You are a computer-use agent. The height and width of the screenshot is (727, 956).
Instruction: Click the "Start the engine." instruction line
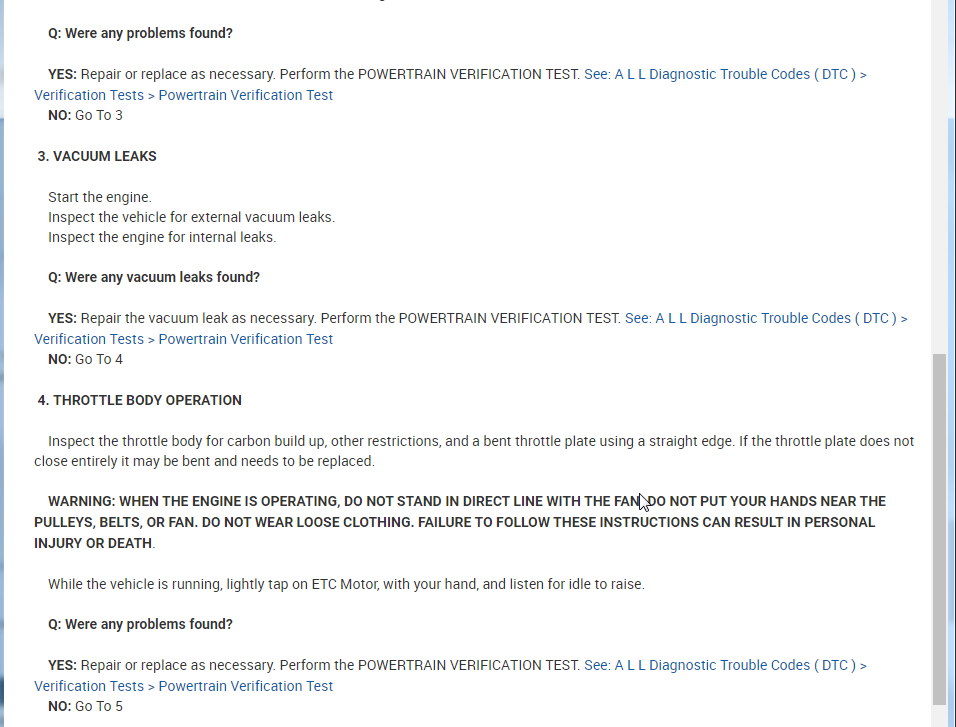click(100, 197)
